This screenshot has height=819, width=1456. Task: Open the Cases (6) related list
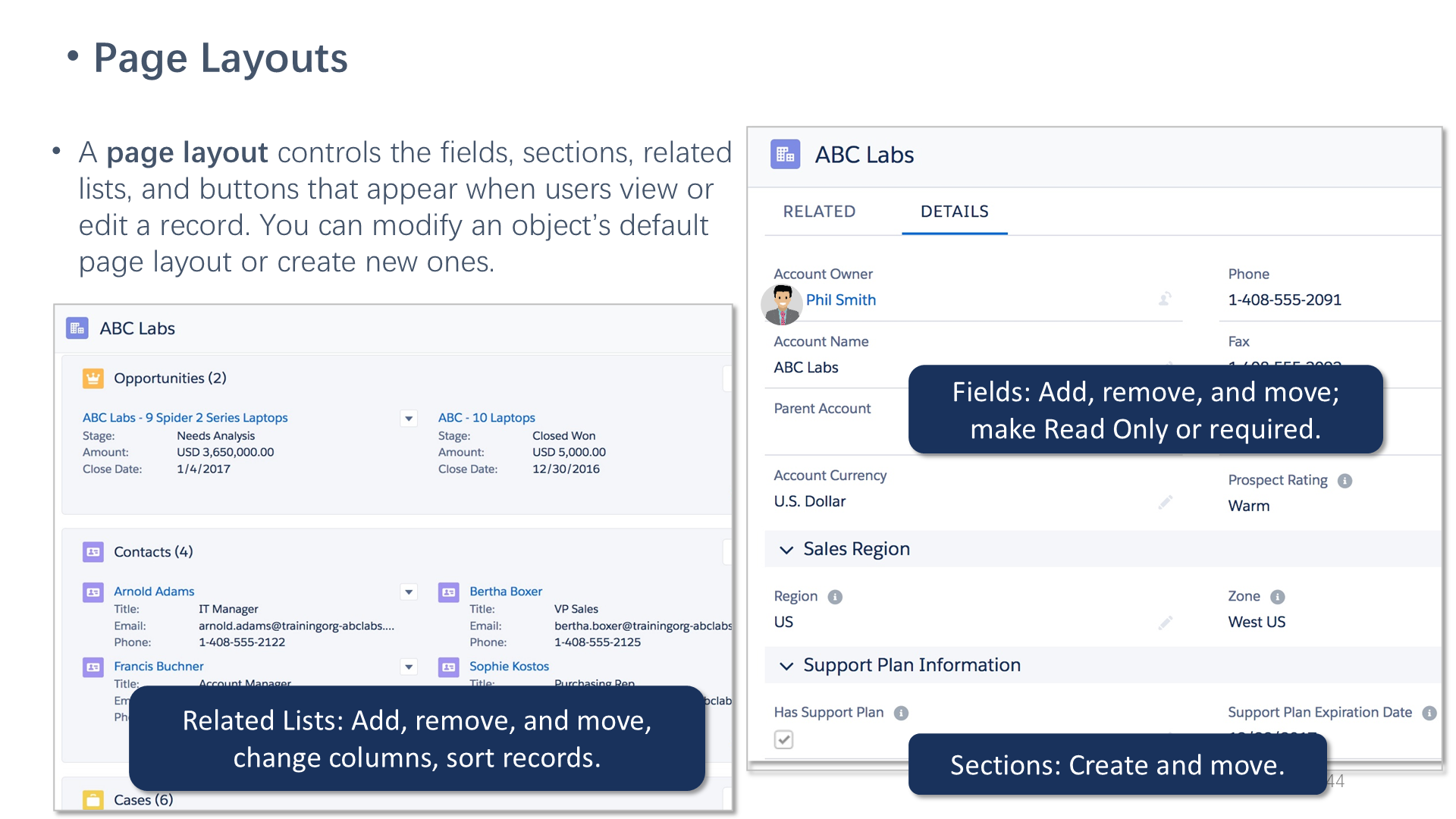point(143,800)
